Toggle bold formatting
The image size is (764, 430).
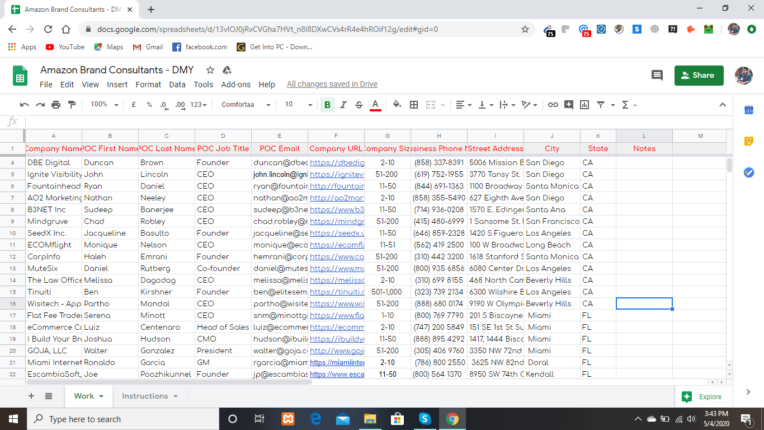tap(327, 105)
